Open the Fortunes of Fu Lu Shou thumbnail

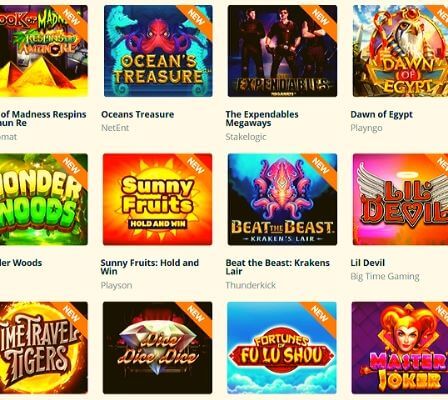click(282, 348)
